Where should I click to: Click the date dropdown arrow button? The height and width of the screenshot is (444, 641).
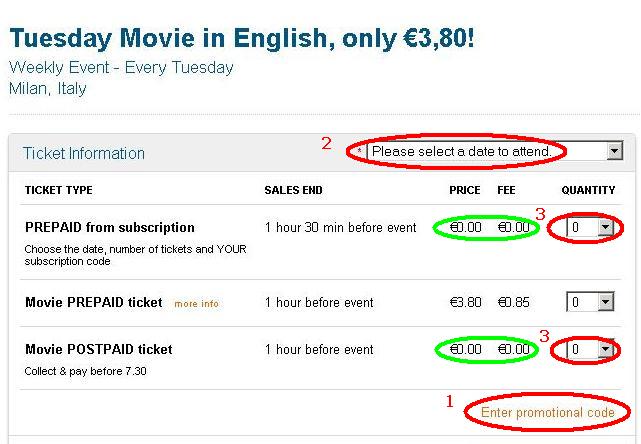[614, 151]
